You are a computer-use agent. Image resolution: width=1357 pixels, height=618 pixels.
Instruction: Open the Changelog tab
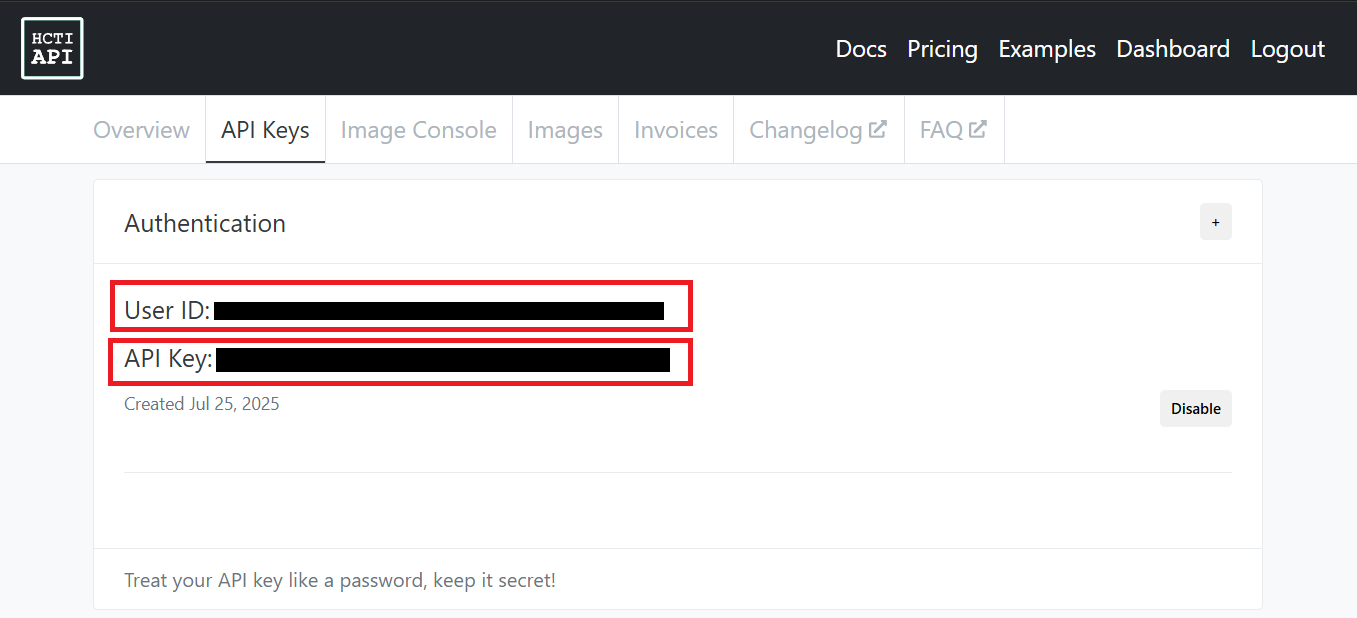[x=818, y=130]
